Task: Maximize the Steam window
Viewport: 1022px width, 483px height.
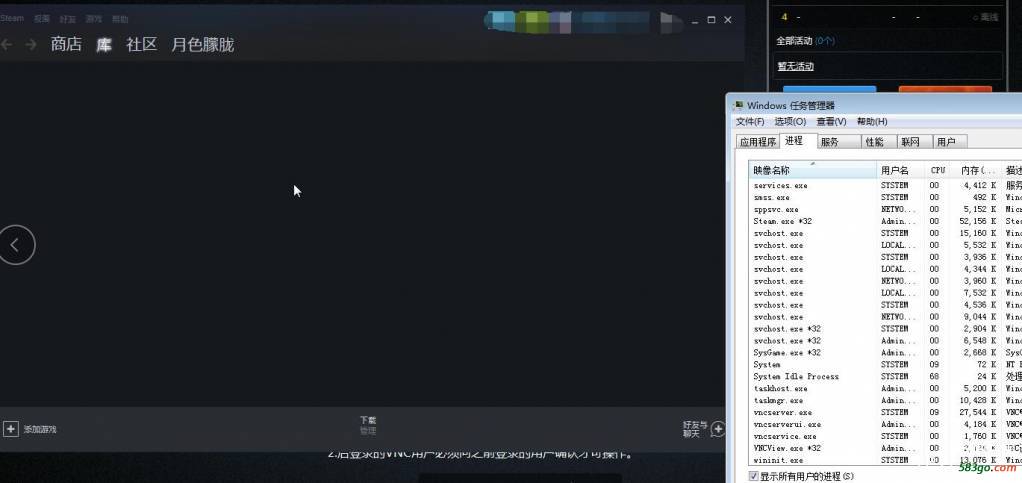Action: pos(711,20)
